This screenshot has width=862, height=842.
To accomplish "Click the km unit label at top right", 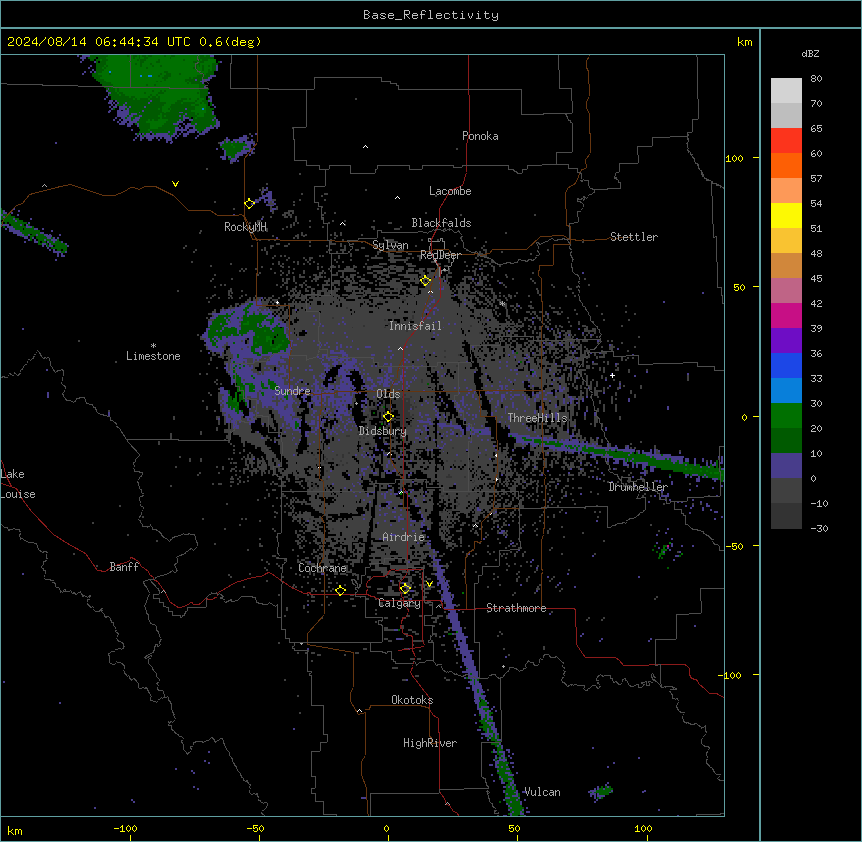I will pyautogui.click(x=744, y=42).
